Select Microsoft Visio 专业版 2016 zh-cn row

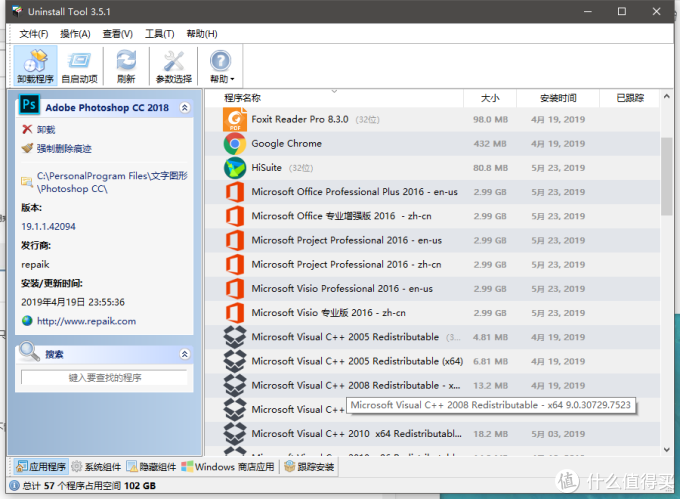pos(432,313)
